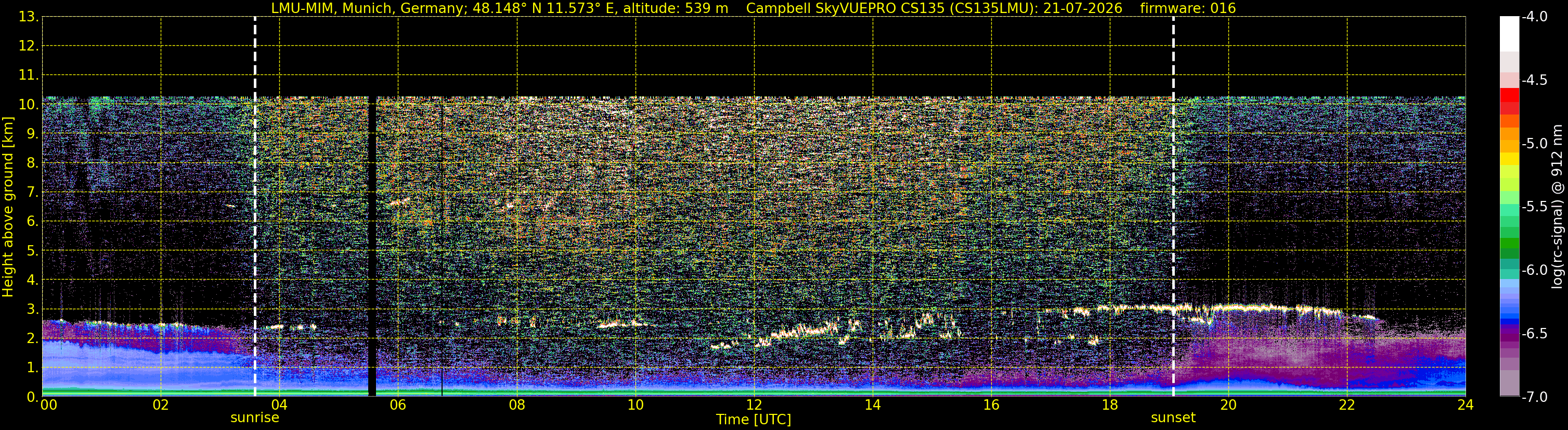Select the "-5.5" colorbar tick label
The width and height of the screenshot is (1568, 430).
pos(1535,207)
